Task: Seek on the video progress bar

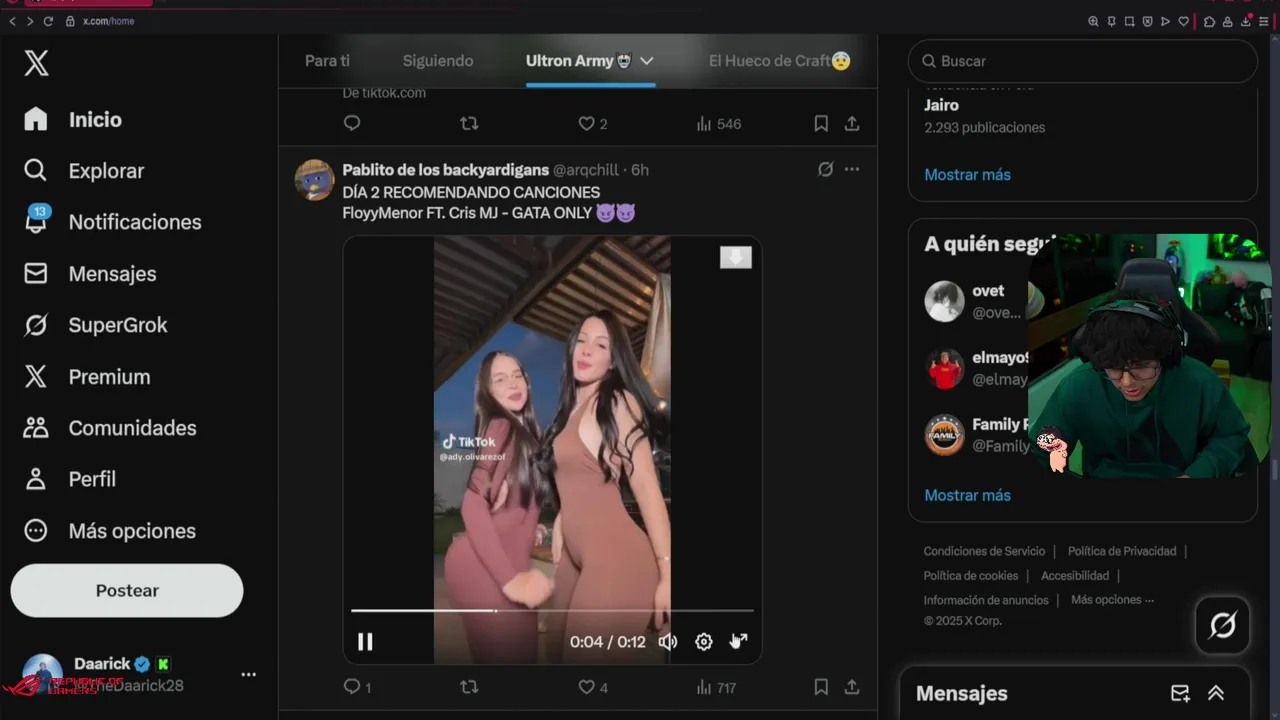Action: [552, 610]
